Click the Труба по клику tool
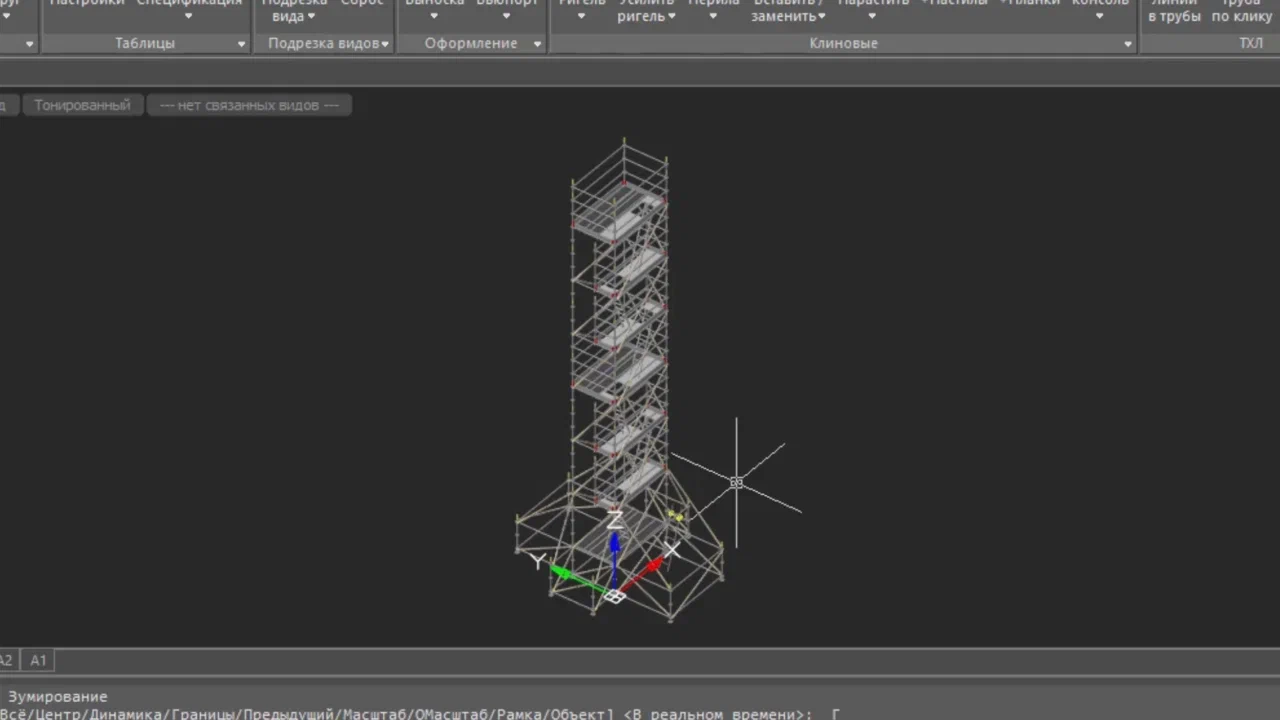 [1241, 10]
